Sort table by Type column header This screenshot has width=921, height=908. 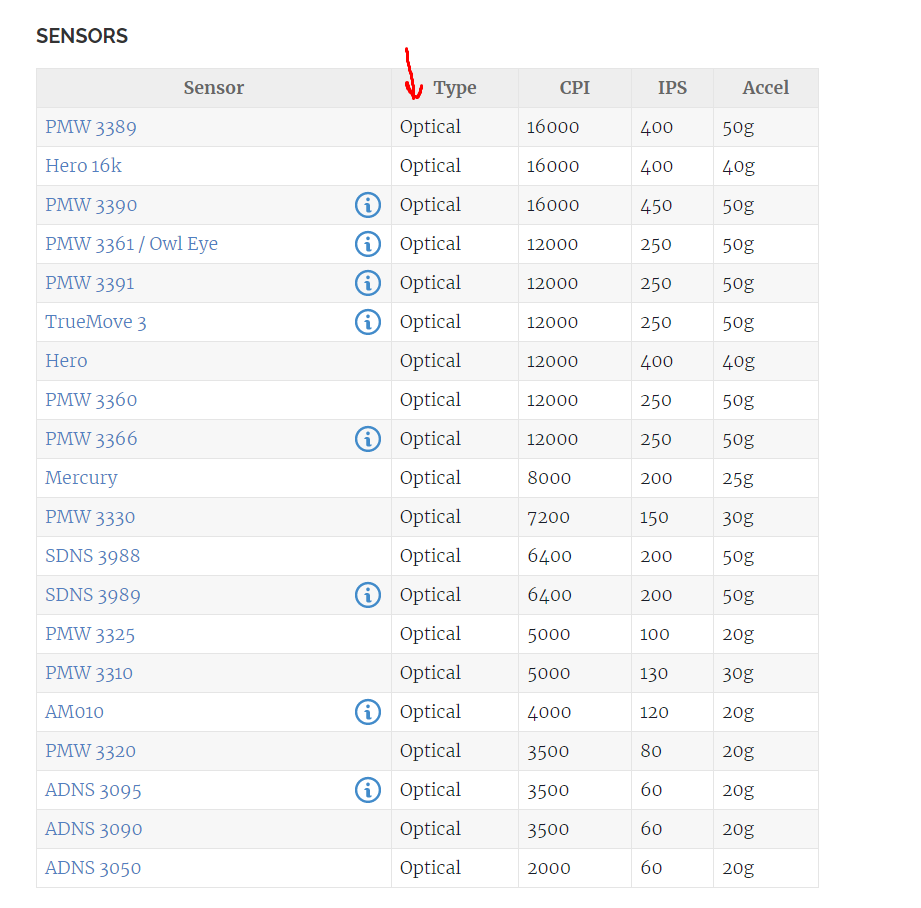pos(455,88)
